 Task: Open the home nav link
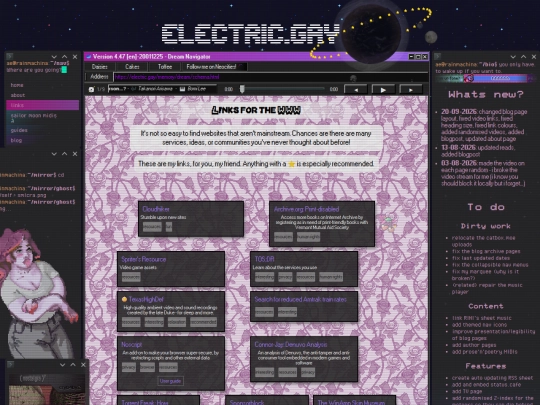pyautogui.click(x=17, y=85)
